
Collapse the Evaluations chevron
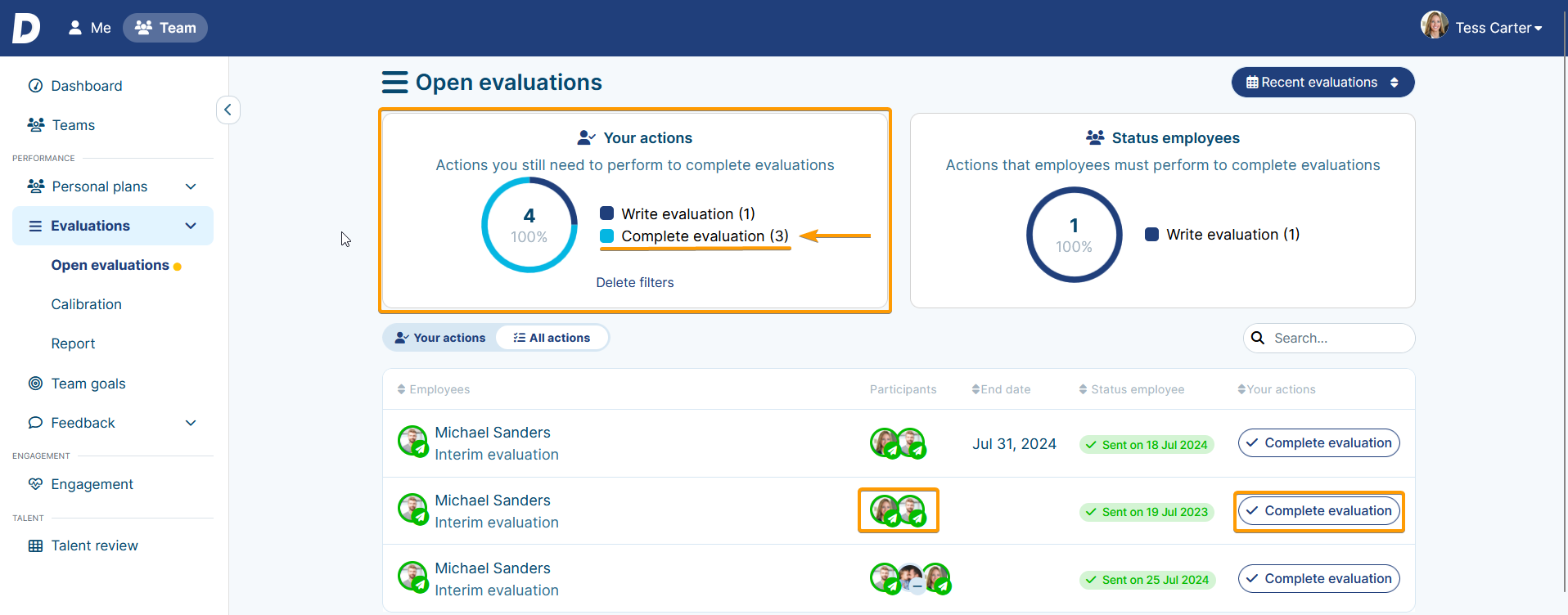click(191, 226)
